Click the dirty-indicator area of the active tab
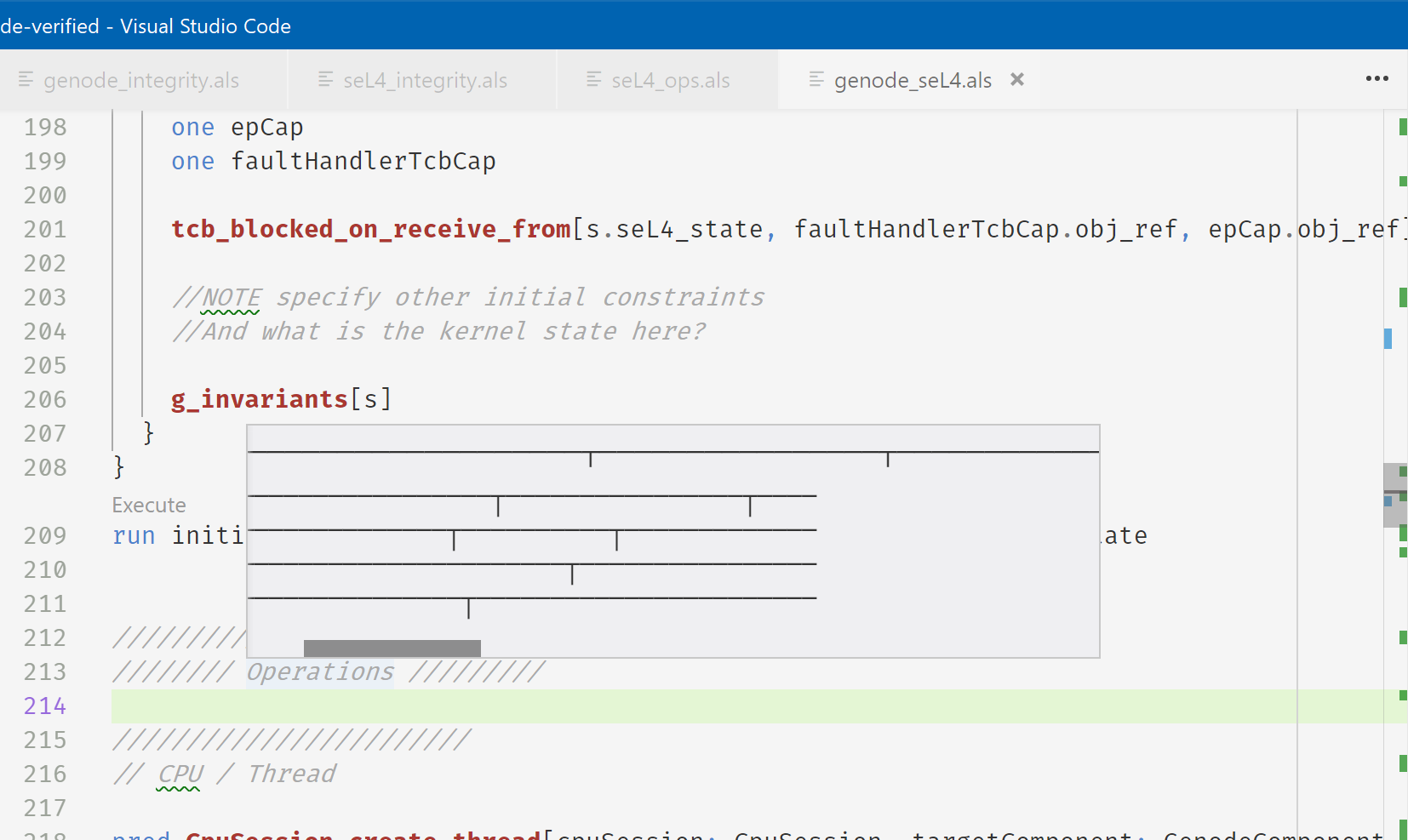The image size is (1408, 840). [x=1018, y=79]
